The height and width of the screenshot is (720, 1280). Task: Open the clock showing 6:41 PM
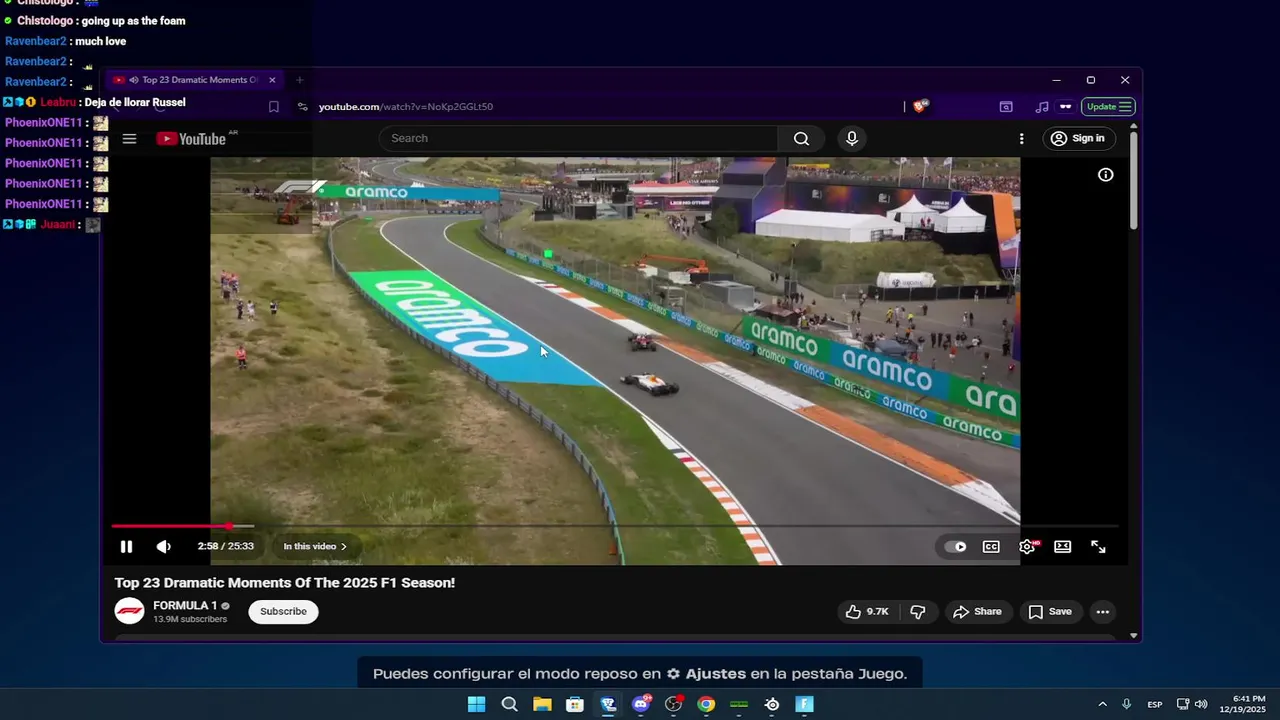[x=1243, y=704]
